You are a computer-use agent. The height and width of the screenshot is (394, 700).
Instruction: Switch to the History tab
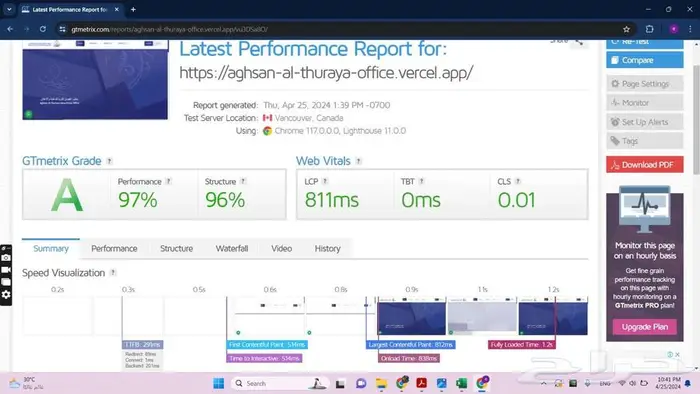tap(327, 249)
